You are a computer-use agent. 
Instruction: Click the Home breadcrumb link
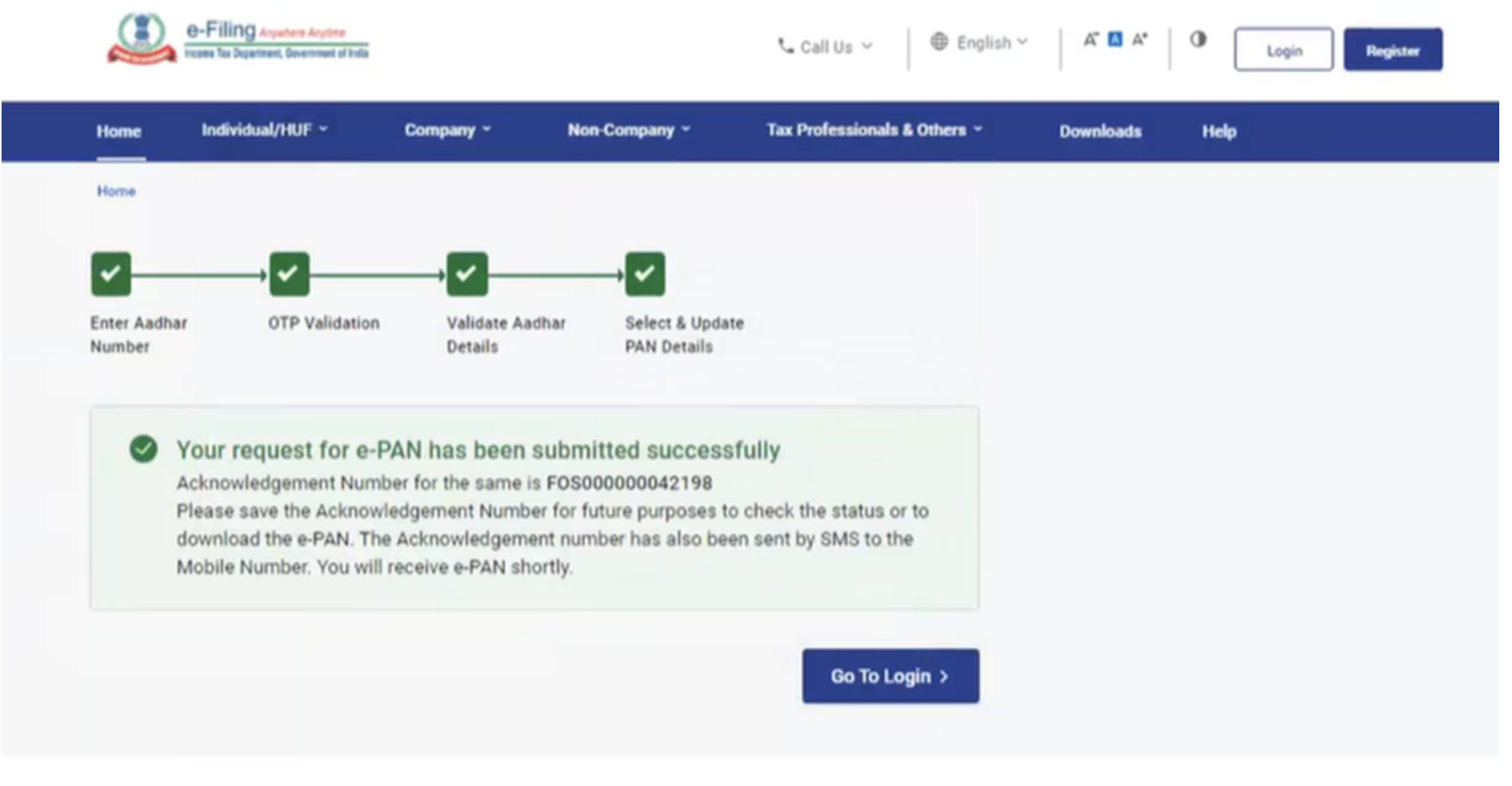click(x=116, y=191)
